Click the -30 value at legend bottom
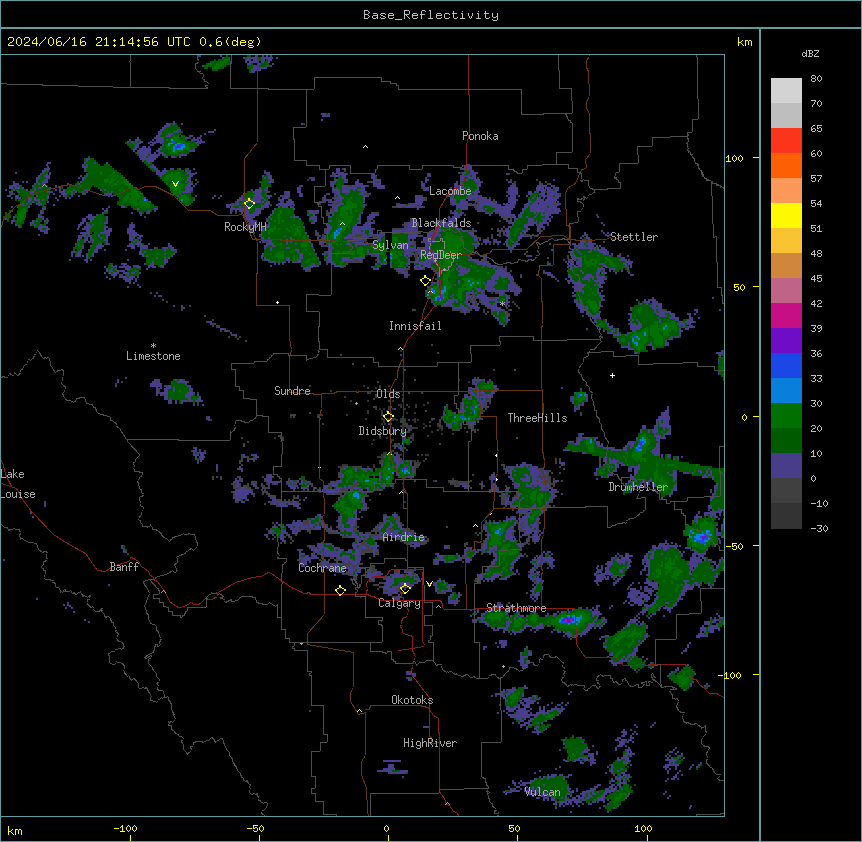The height and width of the screenshot is (842, 862). pos(819,528)
